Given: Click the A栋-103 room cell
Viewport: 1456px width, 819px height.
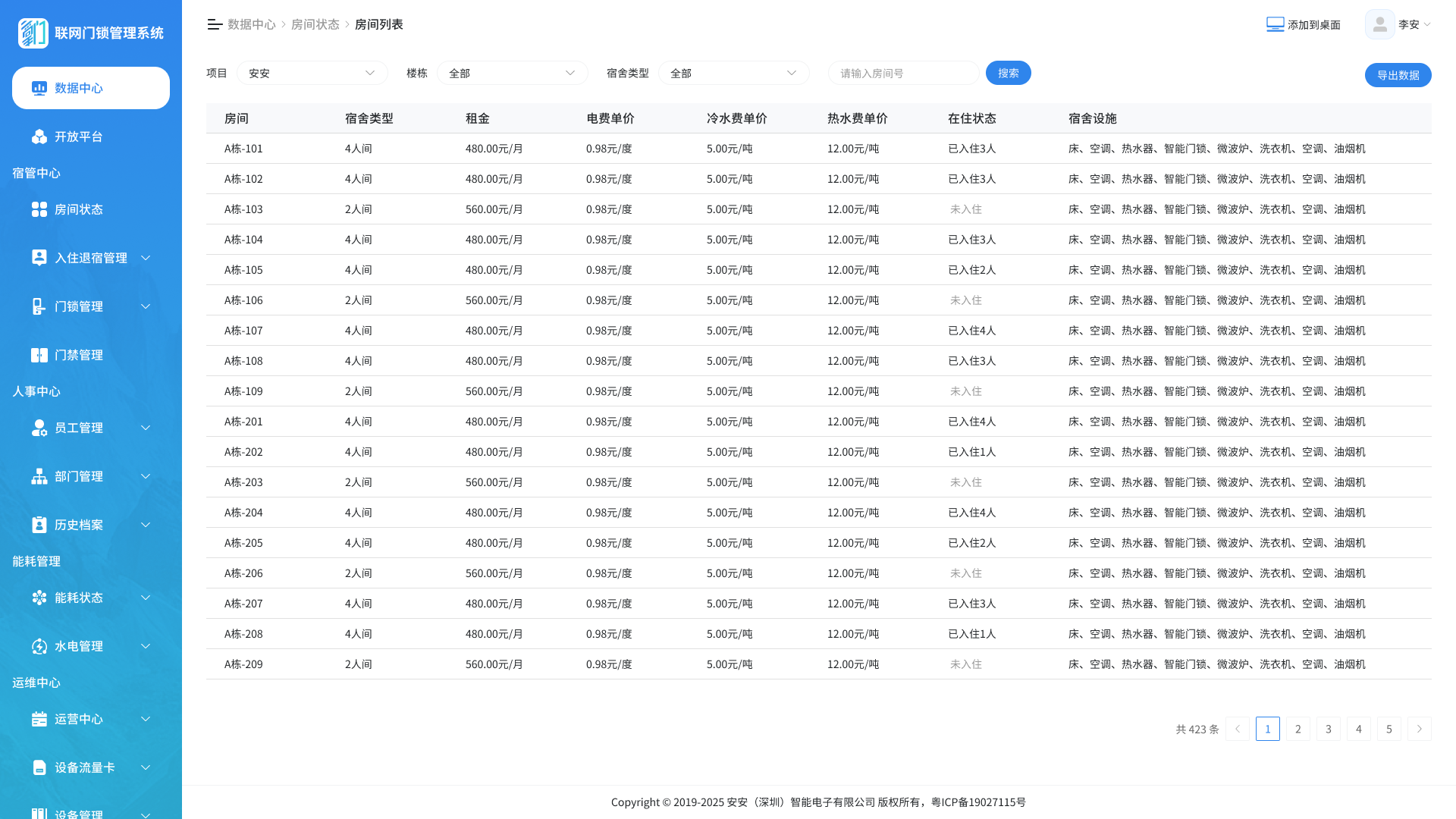Looking at the screenshot, I should coord(243,209).
